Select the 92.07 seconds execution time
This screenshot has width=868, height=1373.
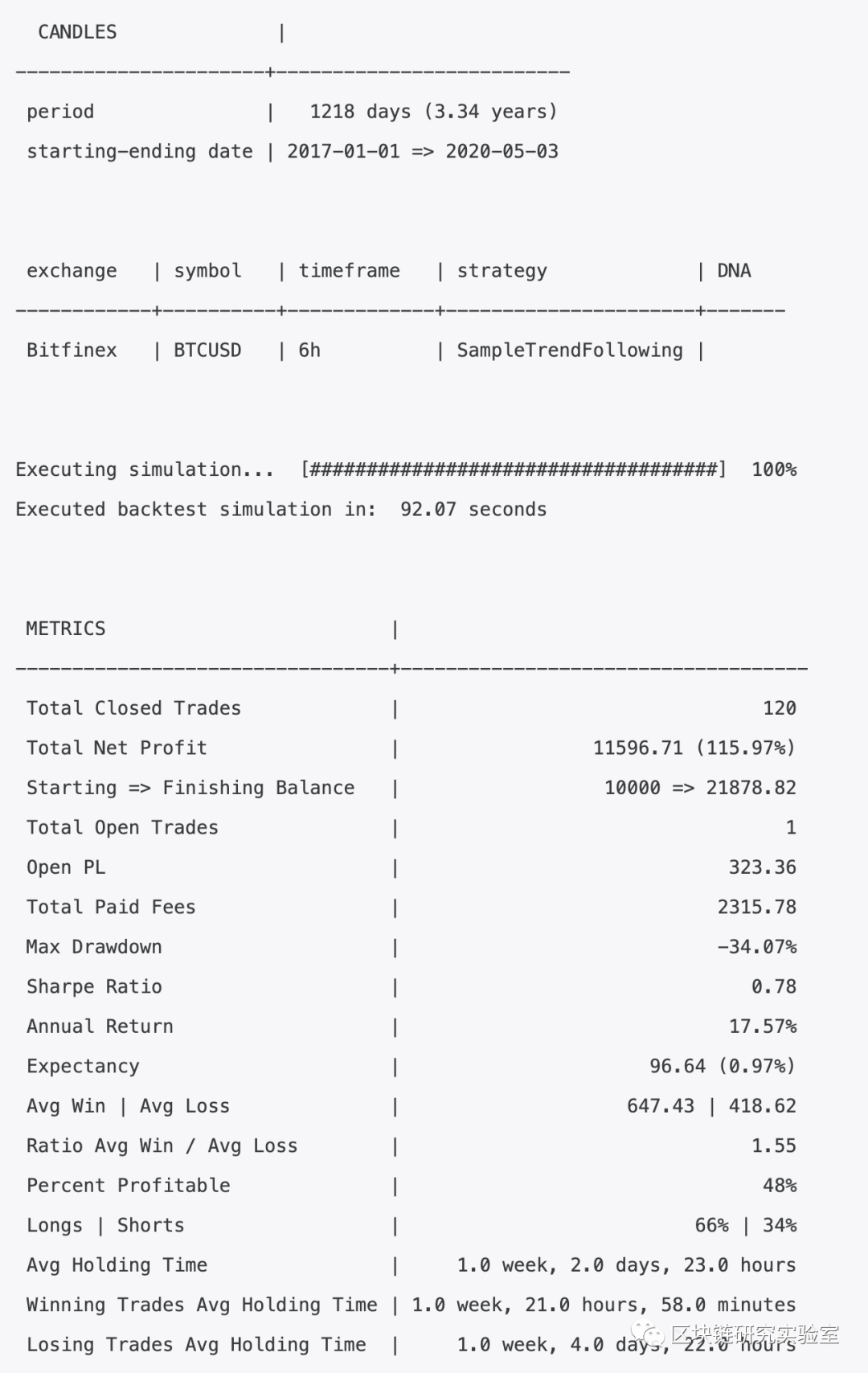tap(473, 510)
